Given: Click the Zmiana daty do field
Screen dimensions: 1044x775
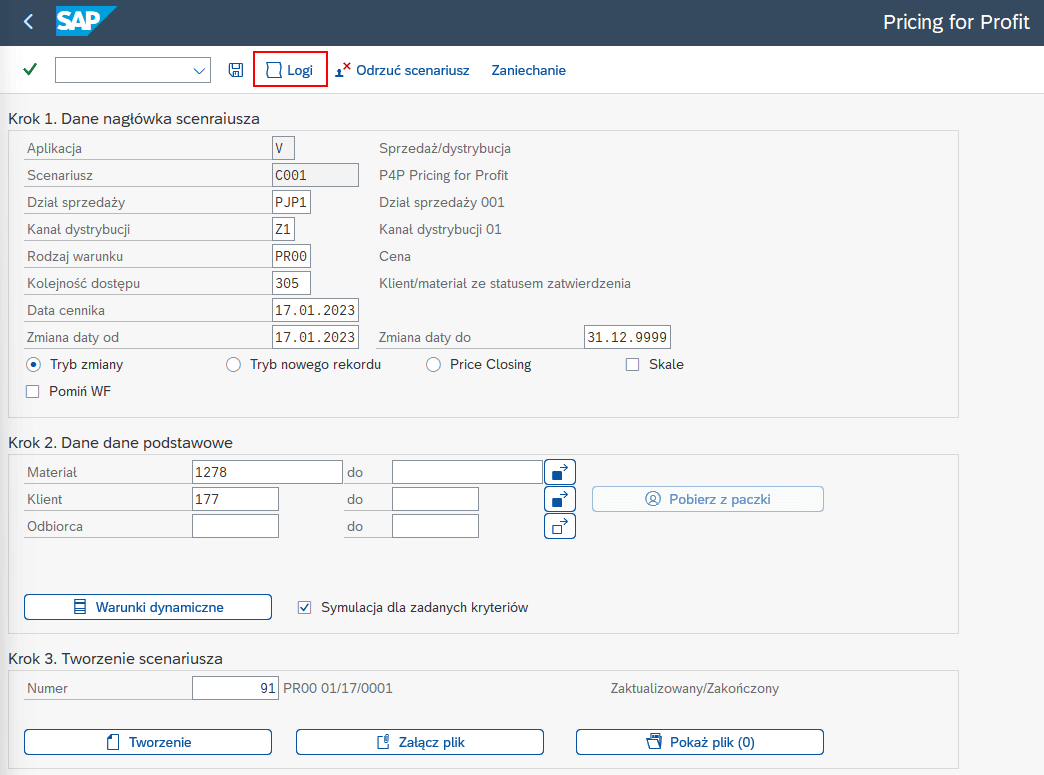Looking at the screenshot, I should coord(627,337).
